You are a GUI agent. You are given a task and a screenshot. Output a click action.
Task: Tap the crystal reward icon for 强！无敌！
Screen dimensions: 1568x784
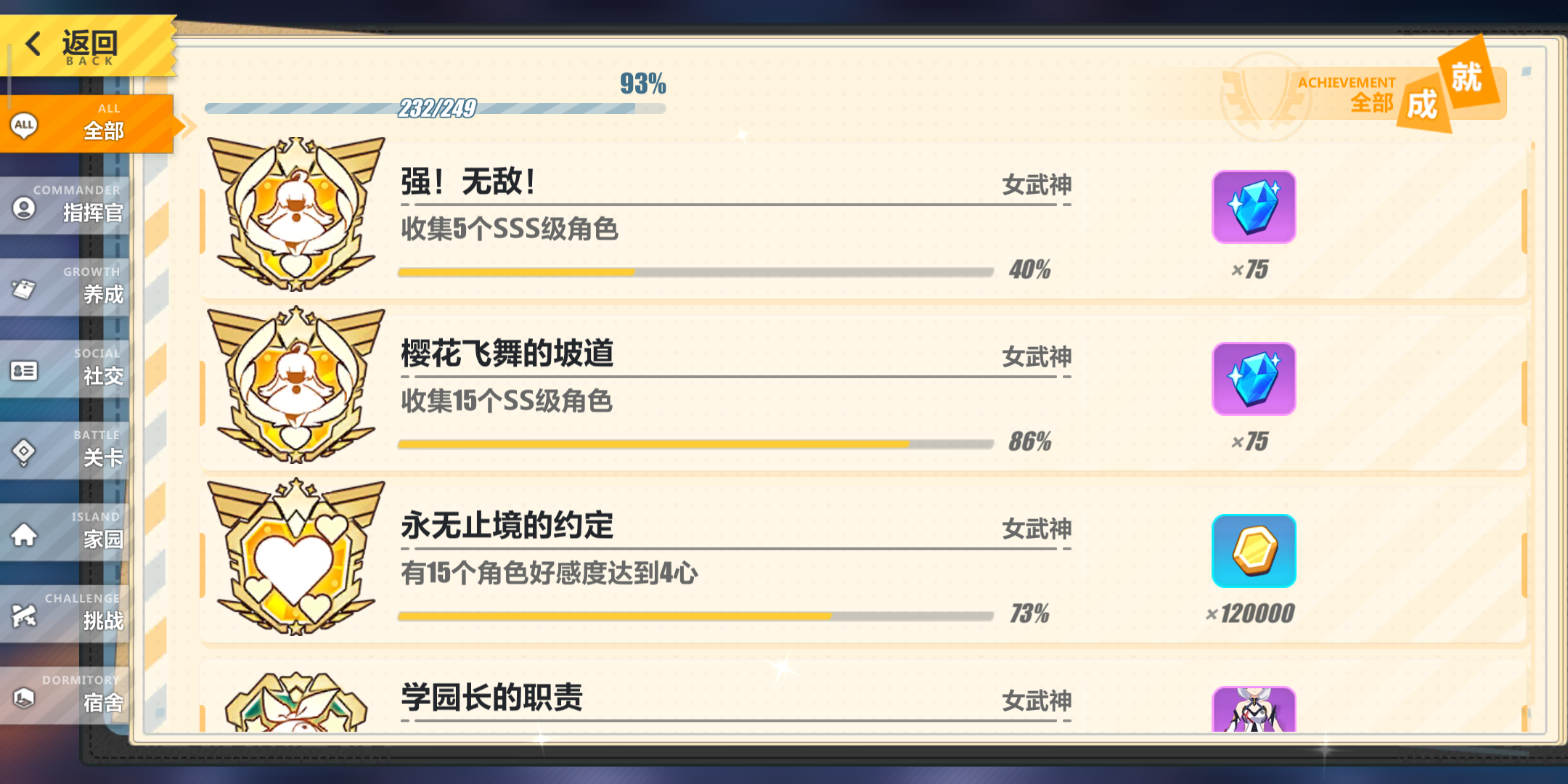click(x=1254, y=207)
